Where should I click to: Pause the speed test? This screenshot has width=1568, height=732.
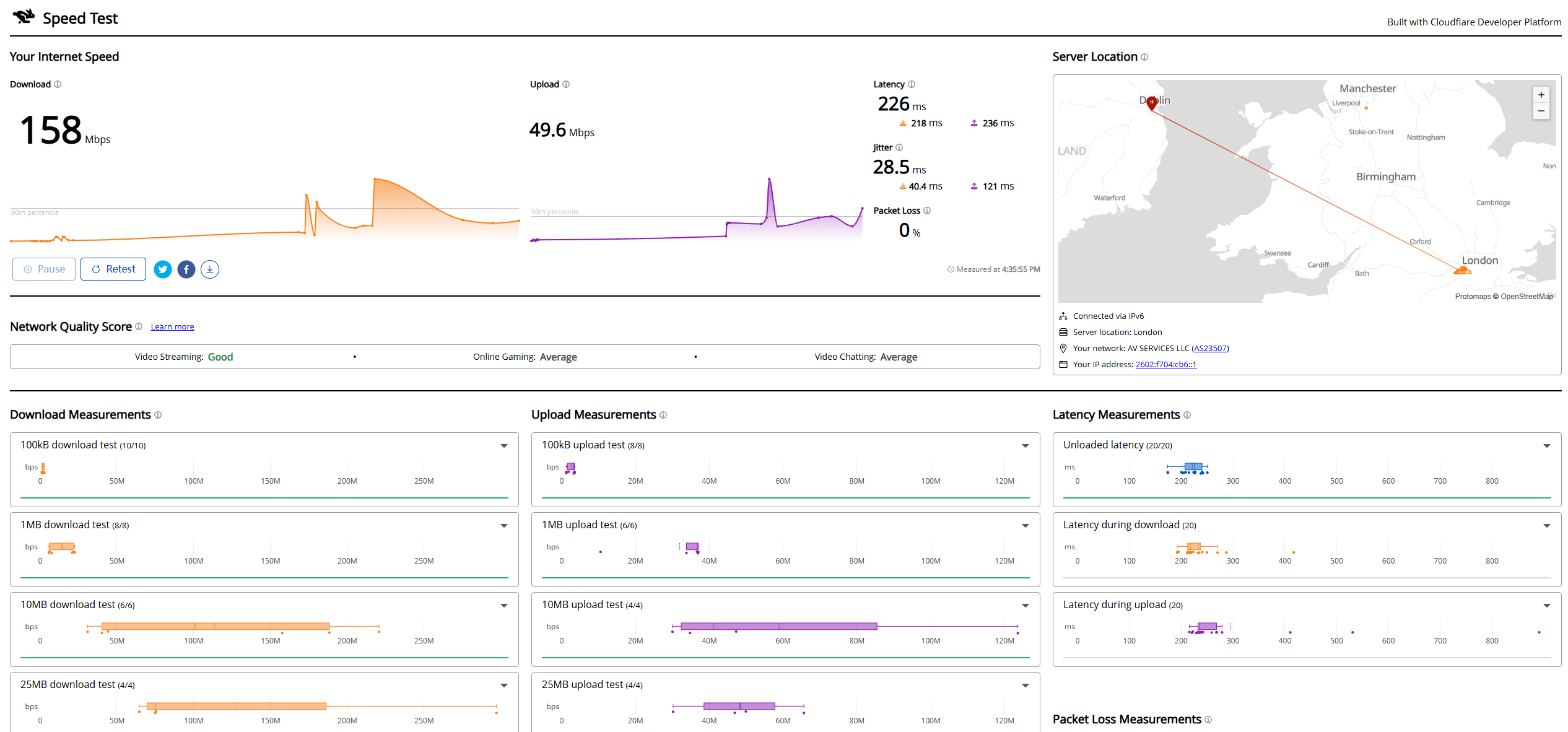tap(44, 269)
